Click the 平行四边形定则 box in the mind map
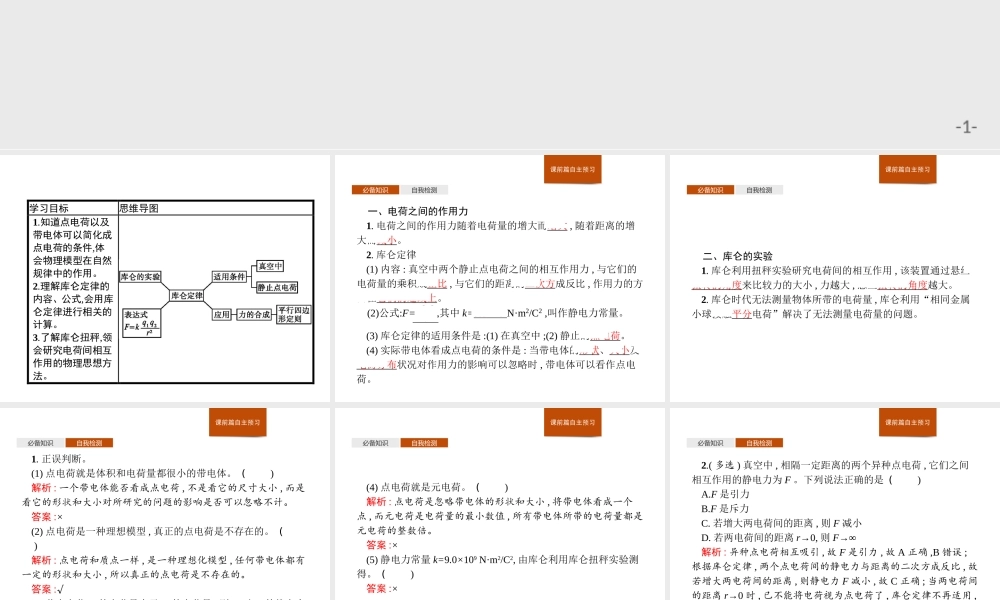This screenshot has width=1000, height=600. point(293,312)
